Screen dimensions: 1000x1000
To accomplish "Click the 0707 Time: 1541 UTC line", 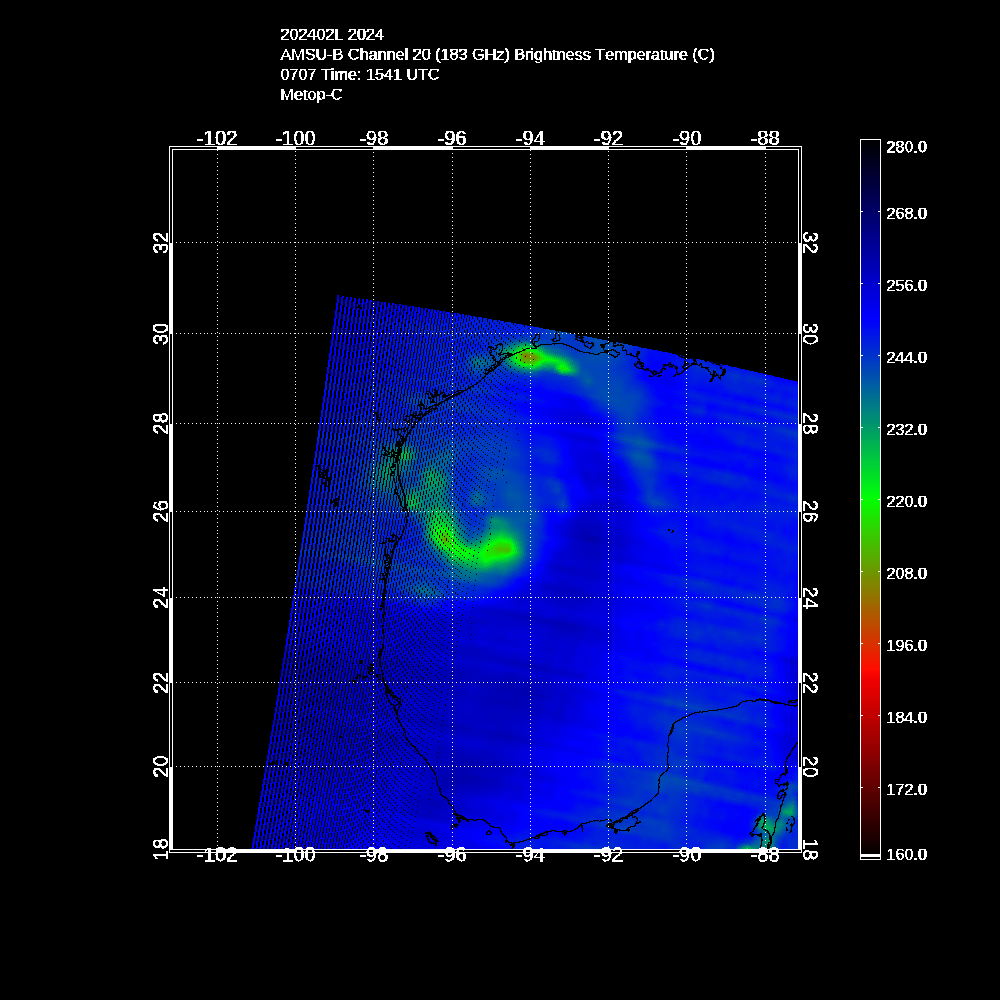I will tap(359, 75).
